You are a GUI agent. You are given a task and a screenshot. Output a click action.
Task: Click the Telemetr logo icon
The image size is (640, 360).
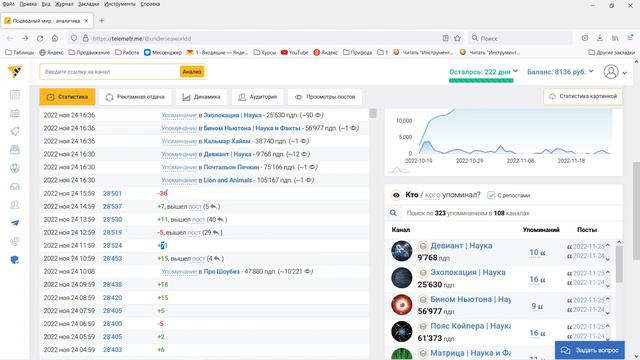(15, 72)
